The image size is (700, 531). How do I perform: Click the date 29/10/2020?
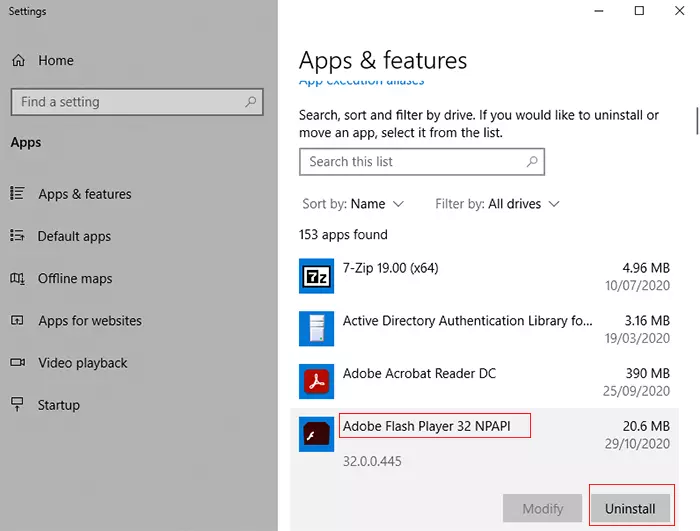(x=638, y=443)
